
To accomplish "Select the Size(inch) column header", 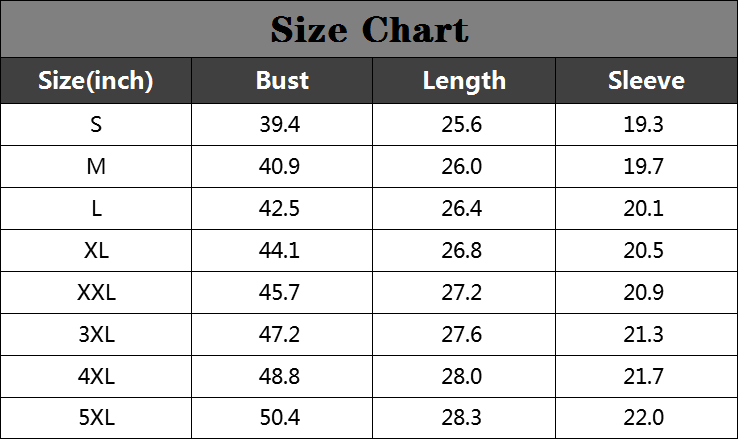I will (96, 80).
